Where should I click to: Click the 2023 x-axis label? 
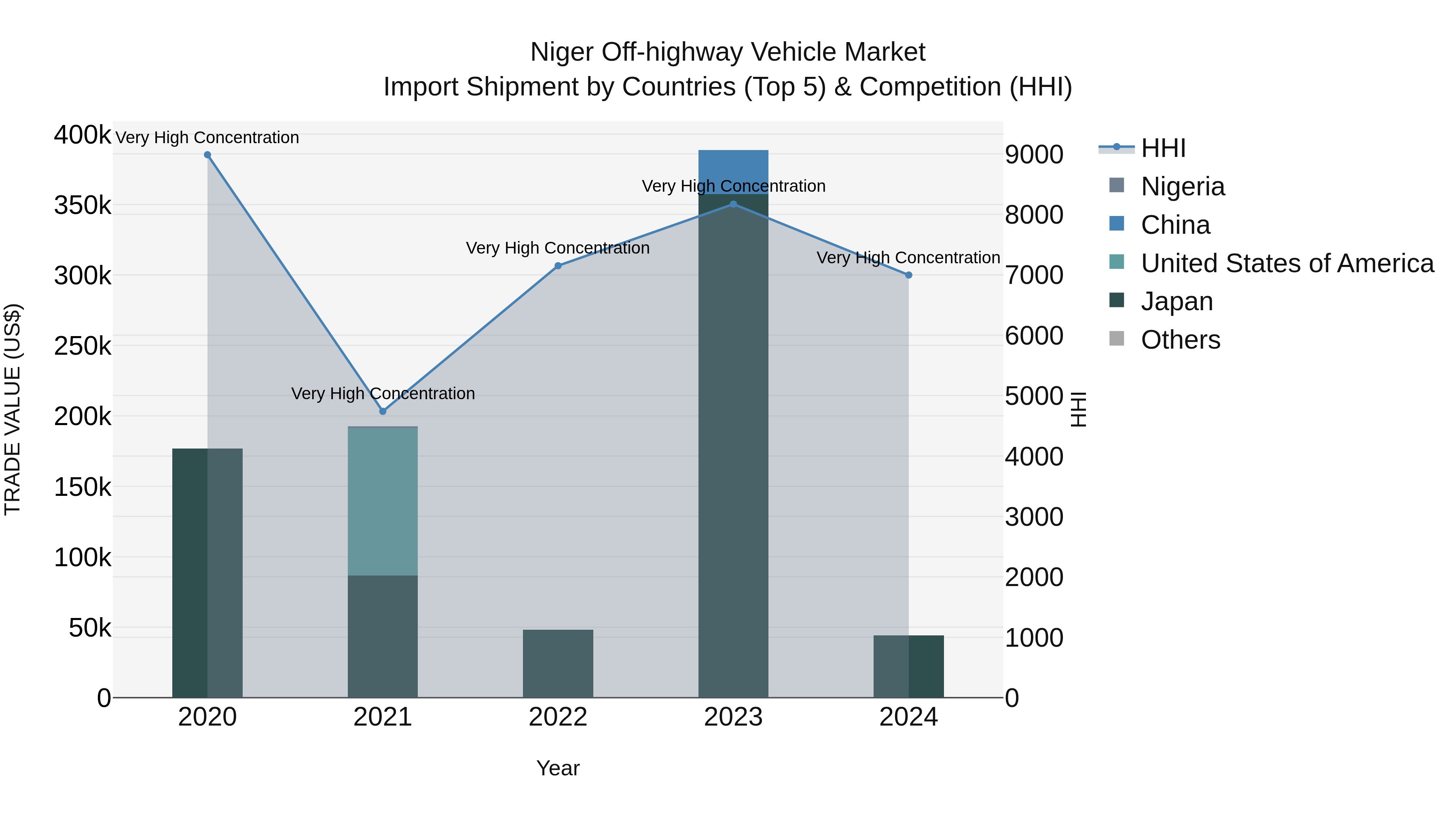(733, 717)
